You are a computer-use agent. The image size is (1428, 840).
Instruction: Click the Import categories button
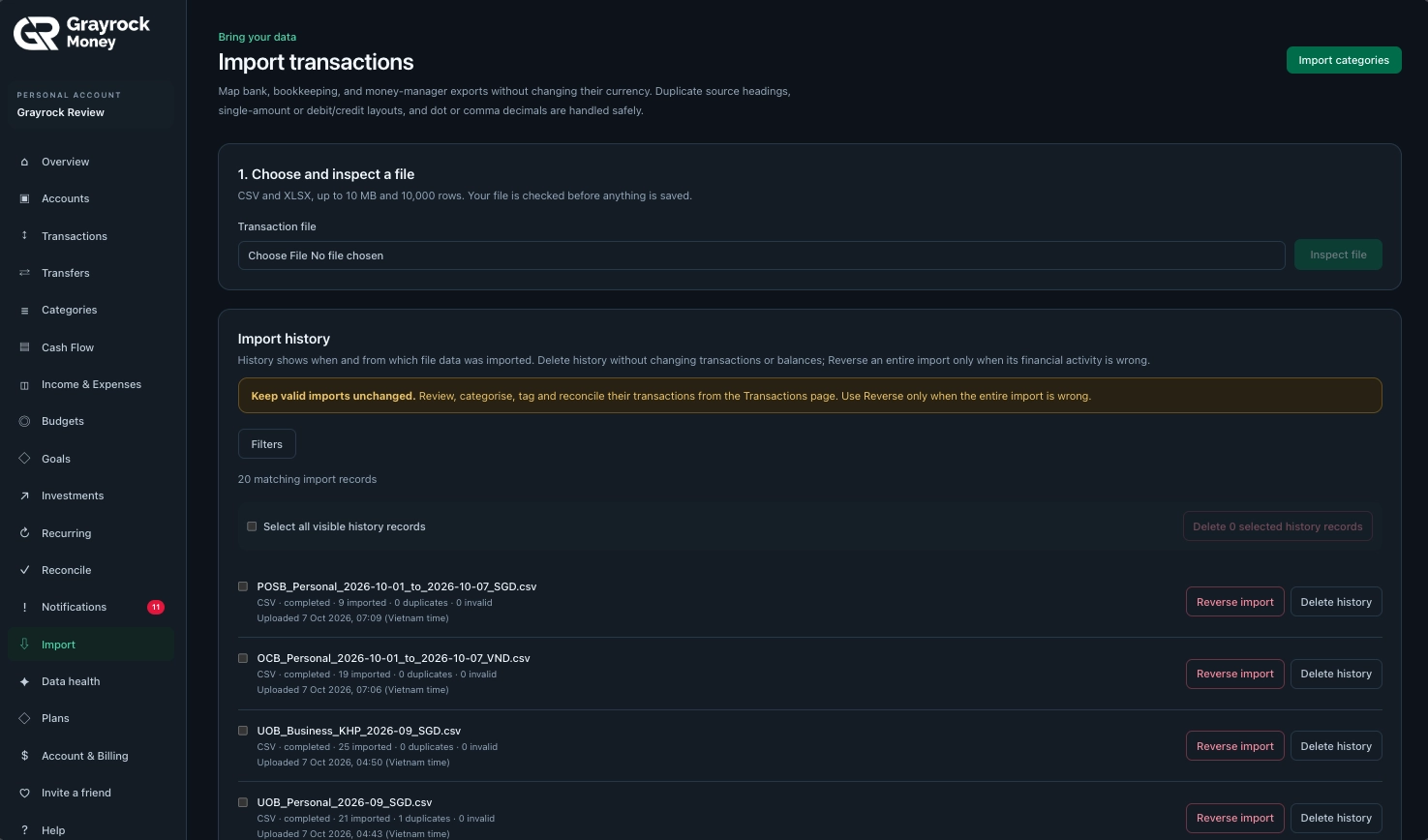tap(1344, 60)
